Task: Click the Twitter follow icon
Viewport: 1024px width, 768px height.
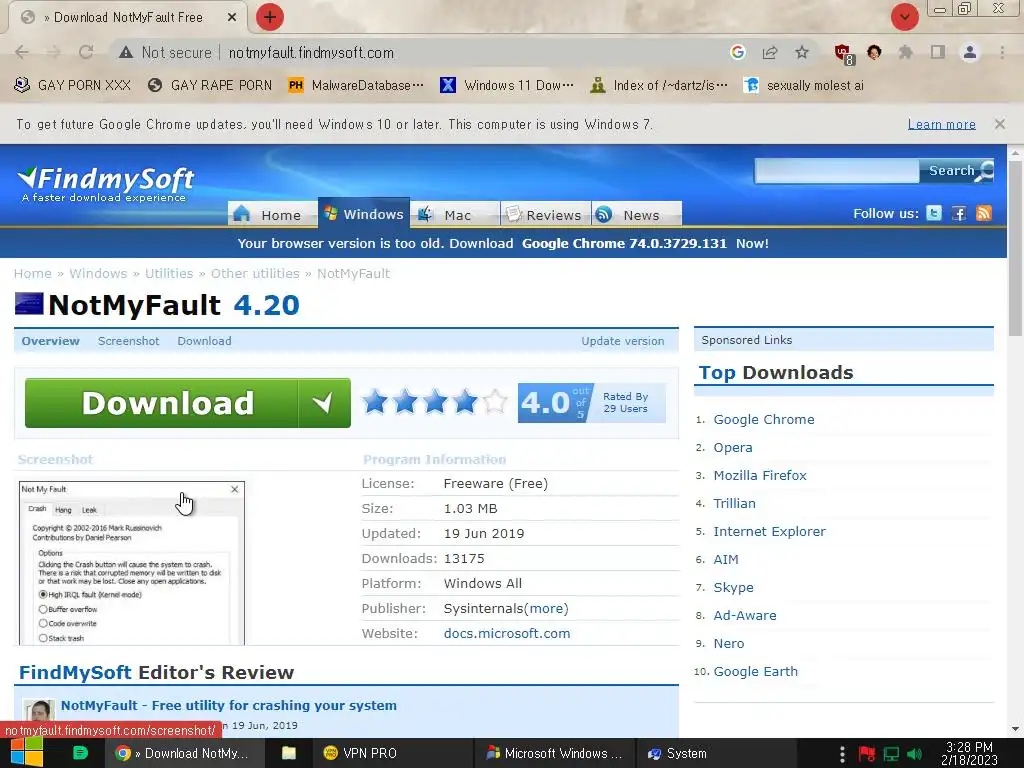Action: [x=934, y=214]
